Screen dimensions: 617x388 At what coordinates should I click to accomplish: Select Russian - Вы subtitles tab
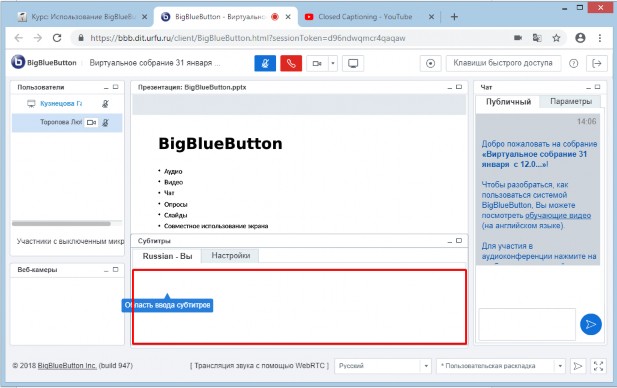(x=167, y=256)
